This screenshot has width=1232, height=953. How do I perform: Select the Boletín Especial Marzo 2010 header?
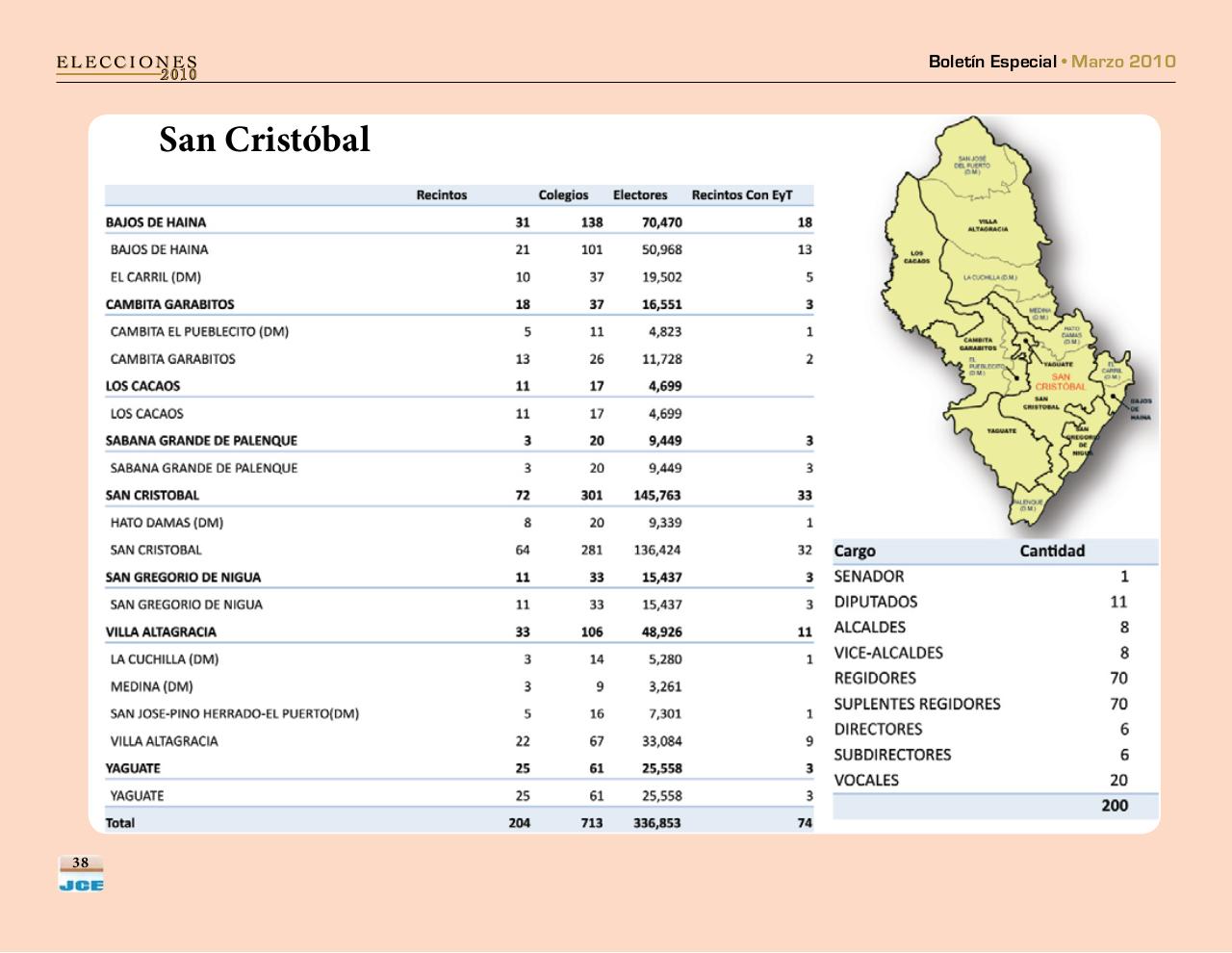[x=1049, y=61]
